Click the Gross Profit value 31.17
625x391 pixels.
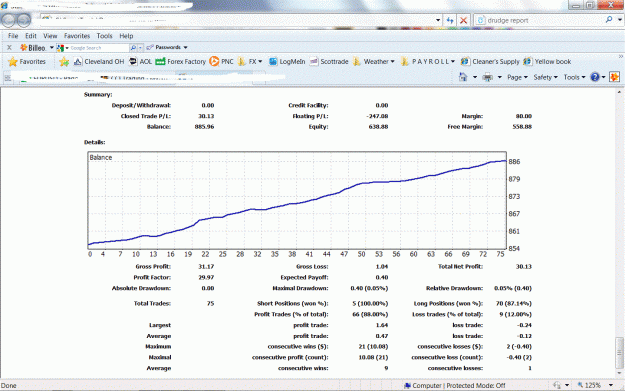coord(206,267)
